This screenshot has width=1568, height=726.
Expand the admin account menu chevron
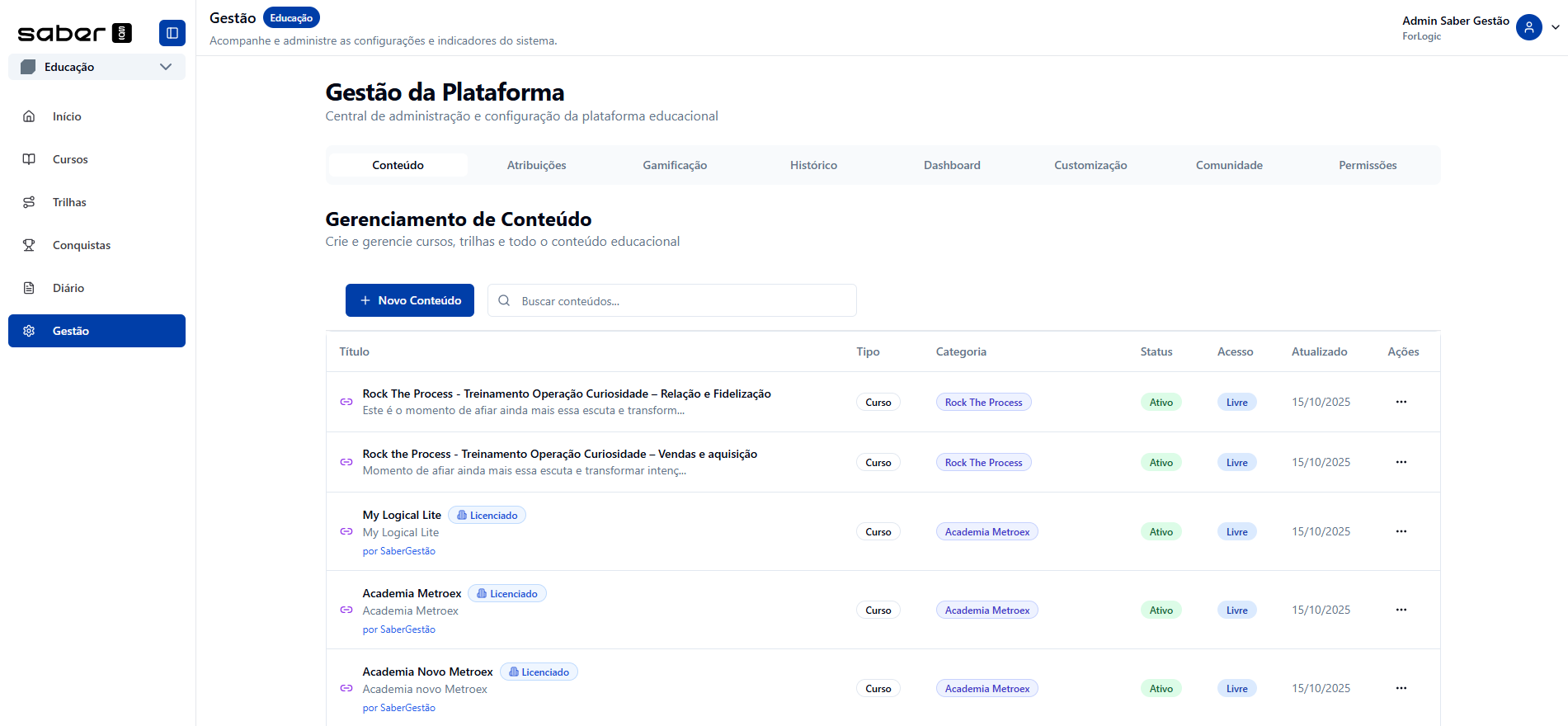tap(1556, 27)
